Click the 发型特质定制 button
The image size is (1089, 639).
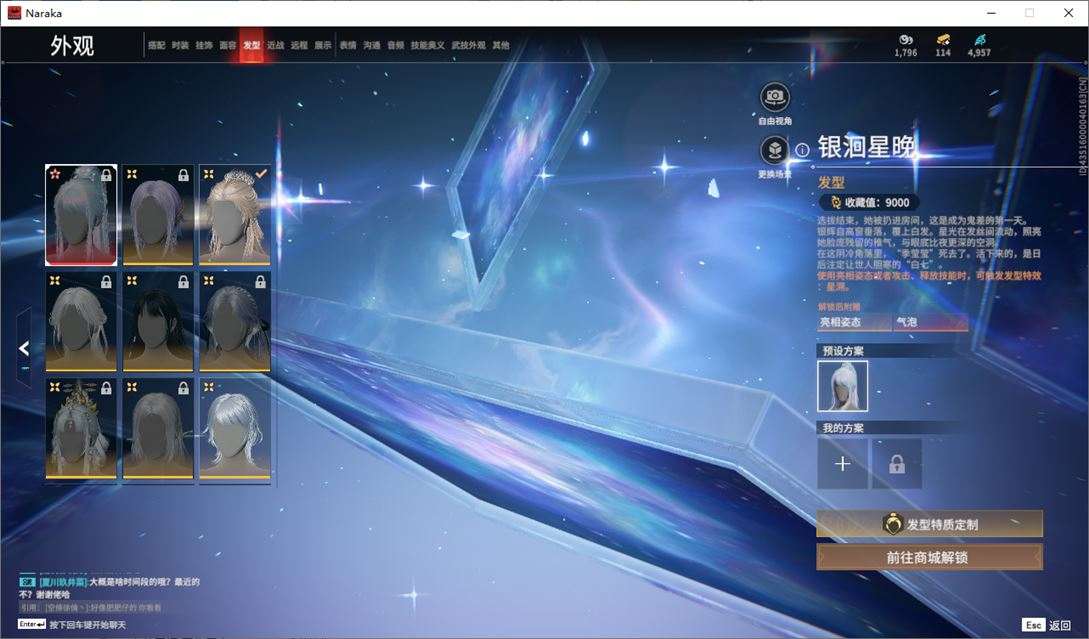coord(929,524)
